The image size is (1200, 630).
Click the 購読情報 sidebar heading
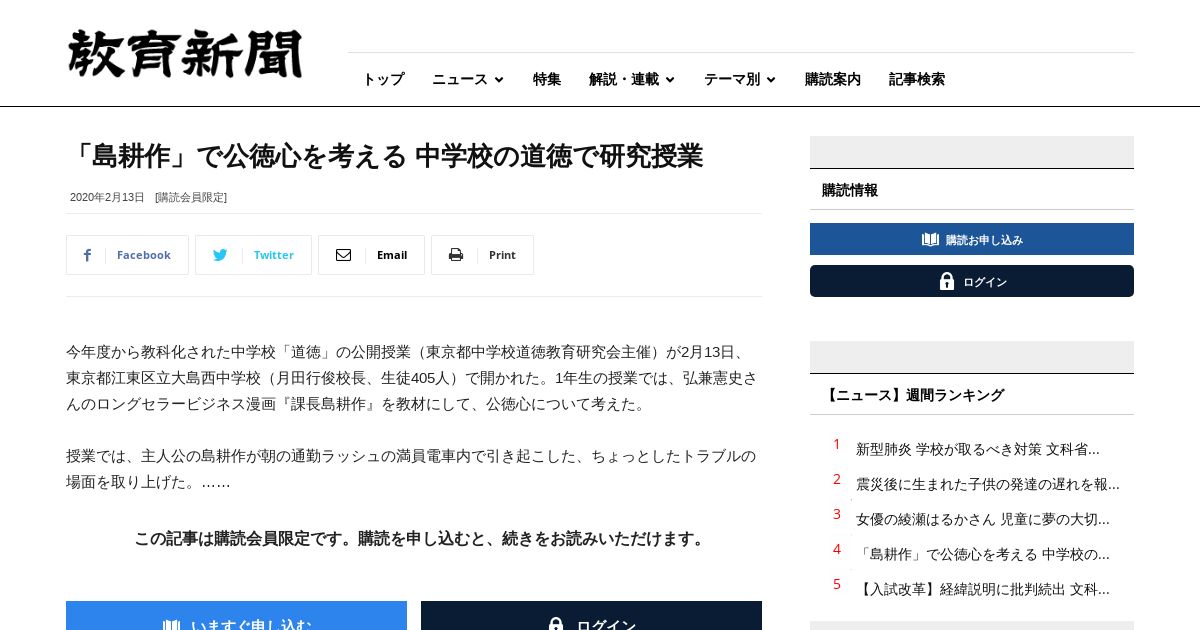[850, 190]
